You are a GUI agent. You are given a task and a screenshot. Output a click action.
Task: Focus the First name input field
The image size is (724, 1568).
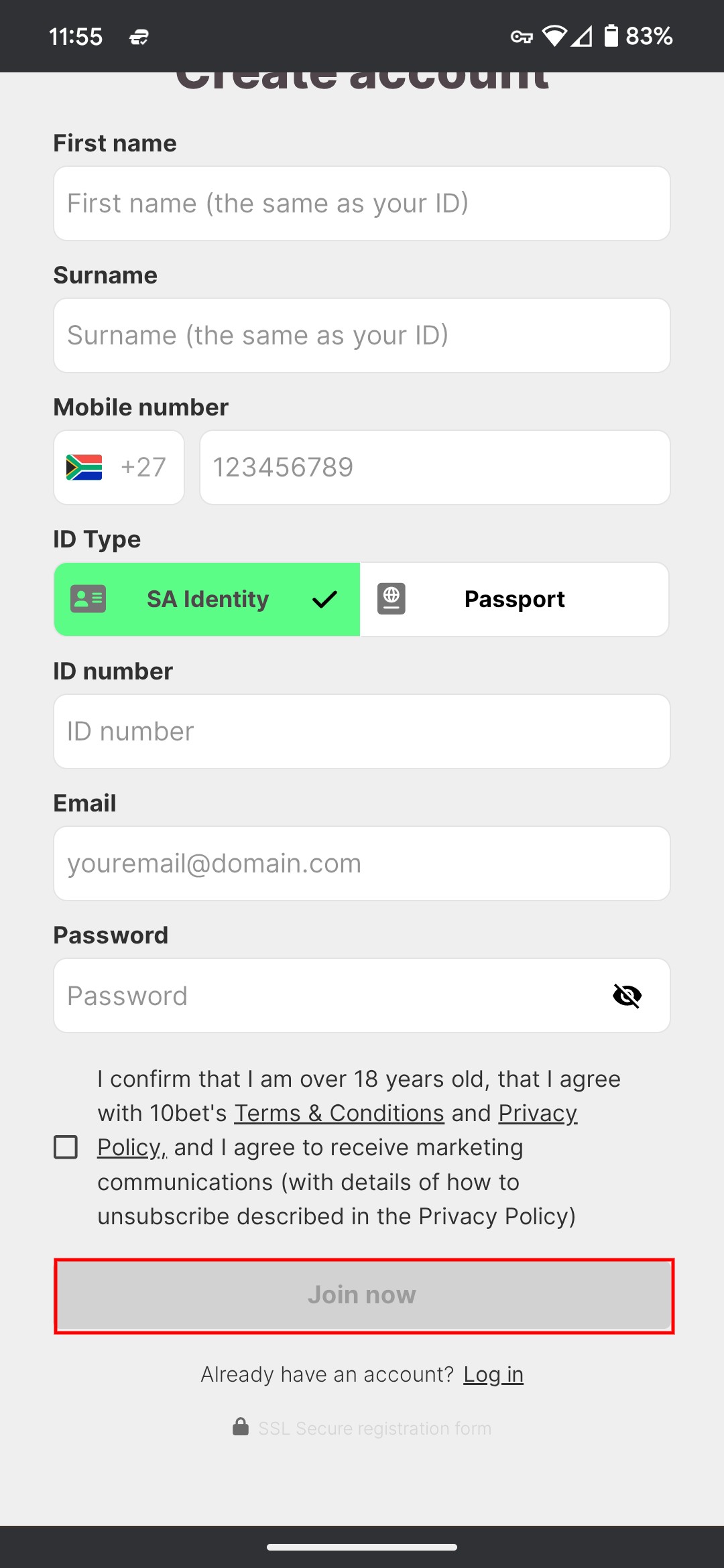pos(362,204)
